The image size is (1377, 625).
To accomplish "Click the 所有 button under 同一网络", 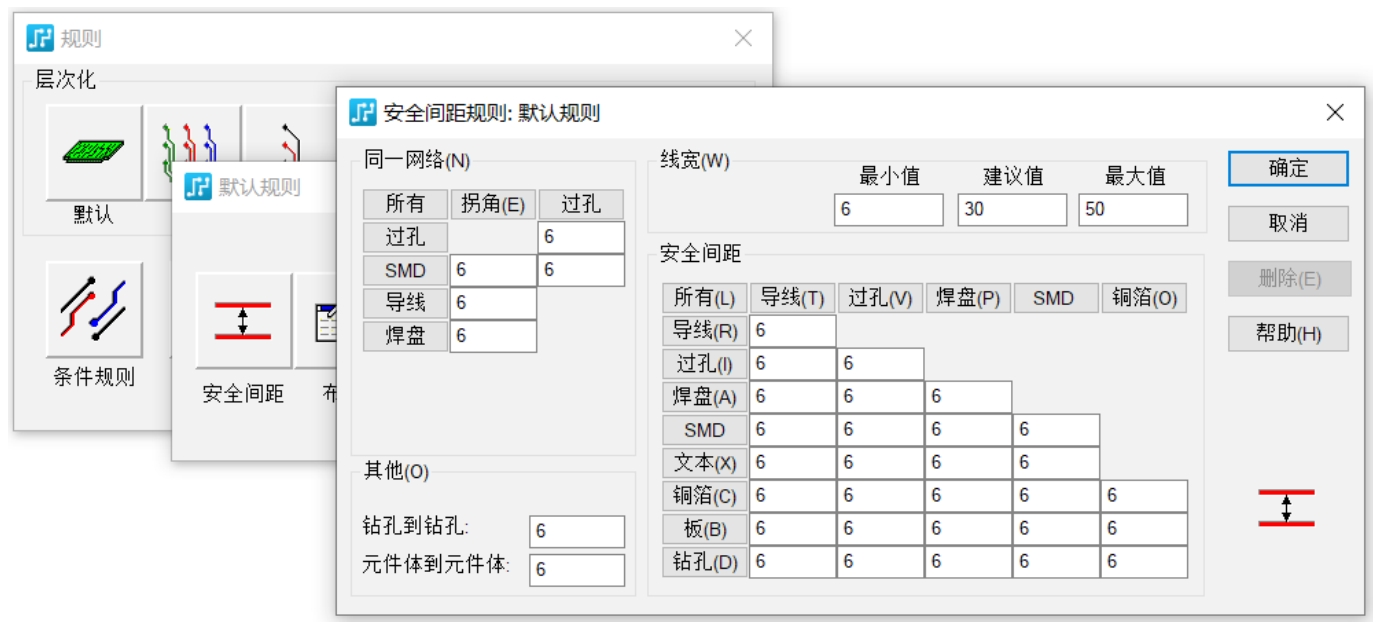I will [405, 204].
